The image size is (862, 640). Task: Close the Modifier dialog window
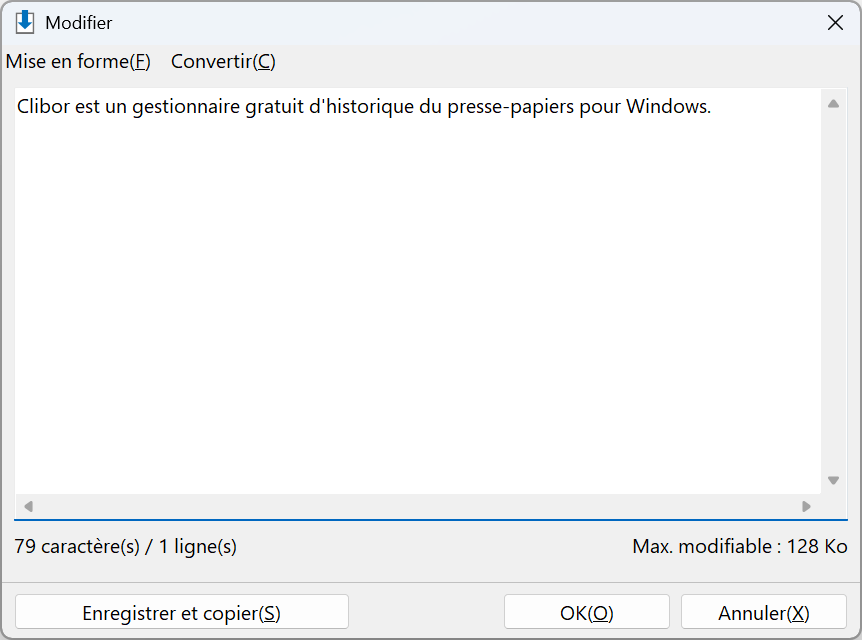[x=835, y=23]
